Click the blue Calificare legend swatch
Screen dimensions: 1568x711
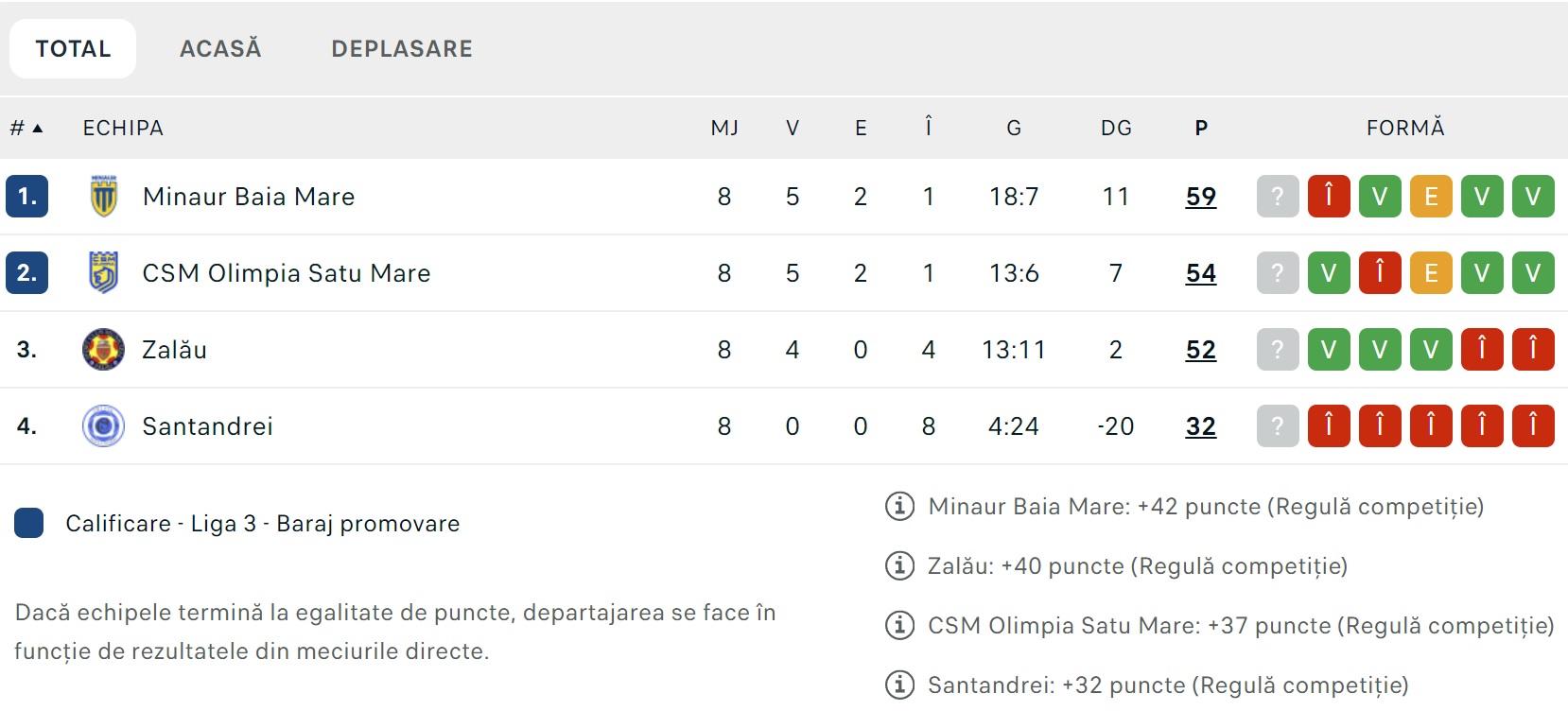pos(29,523)
